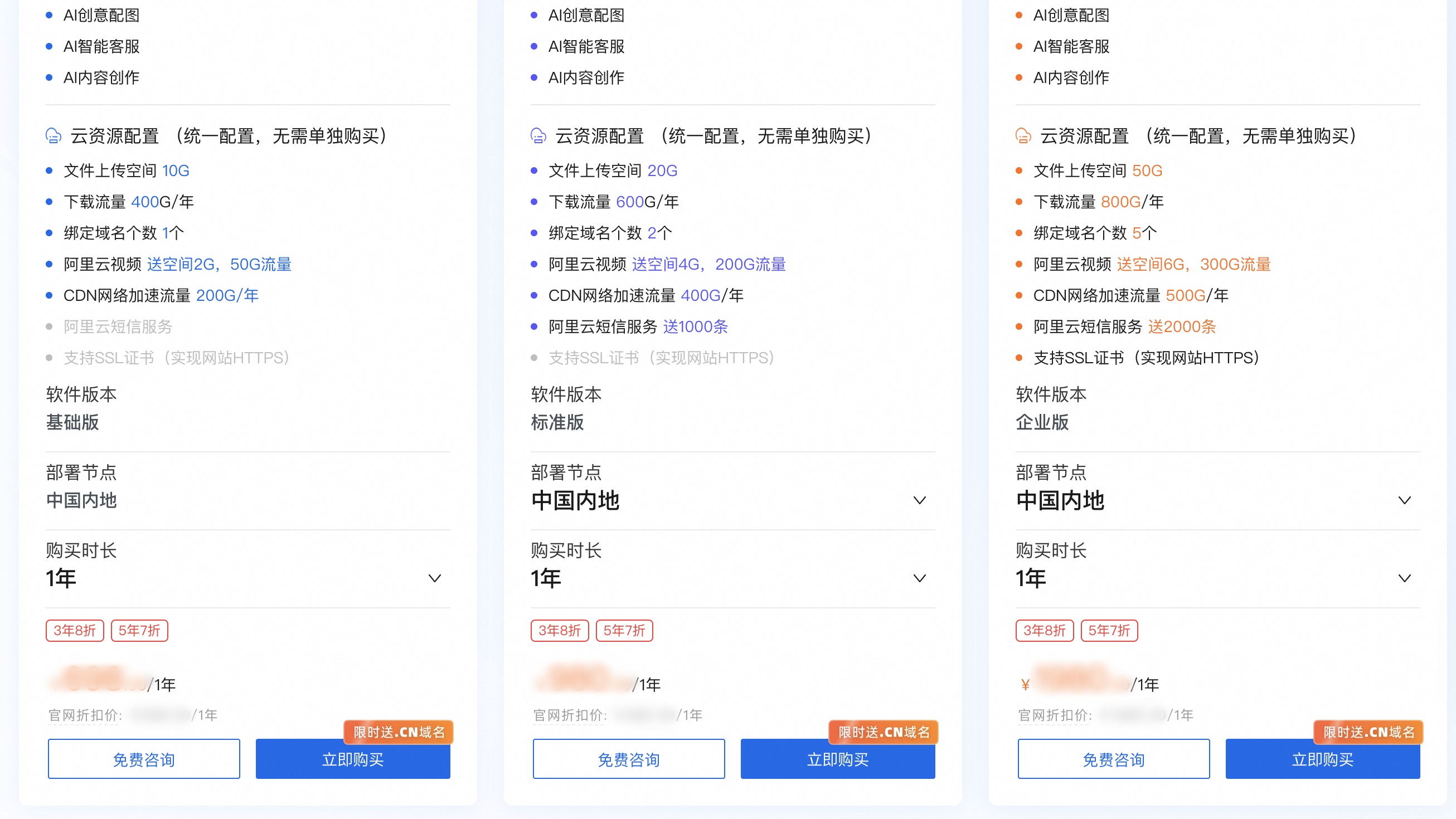Click the 3年8折 discount badge on 基础版
This screenshot has height=819, width=1456.
click(x=74, y=631)
